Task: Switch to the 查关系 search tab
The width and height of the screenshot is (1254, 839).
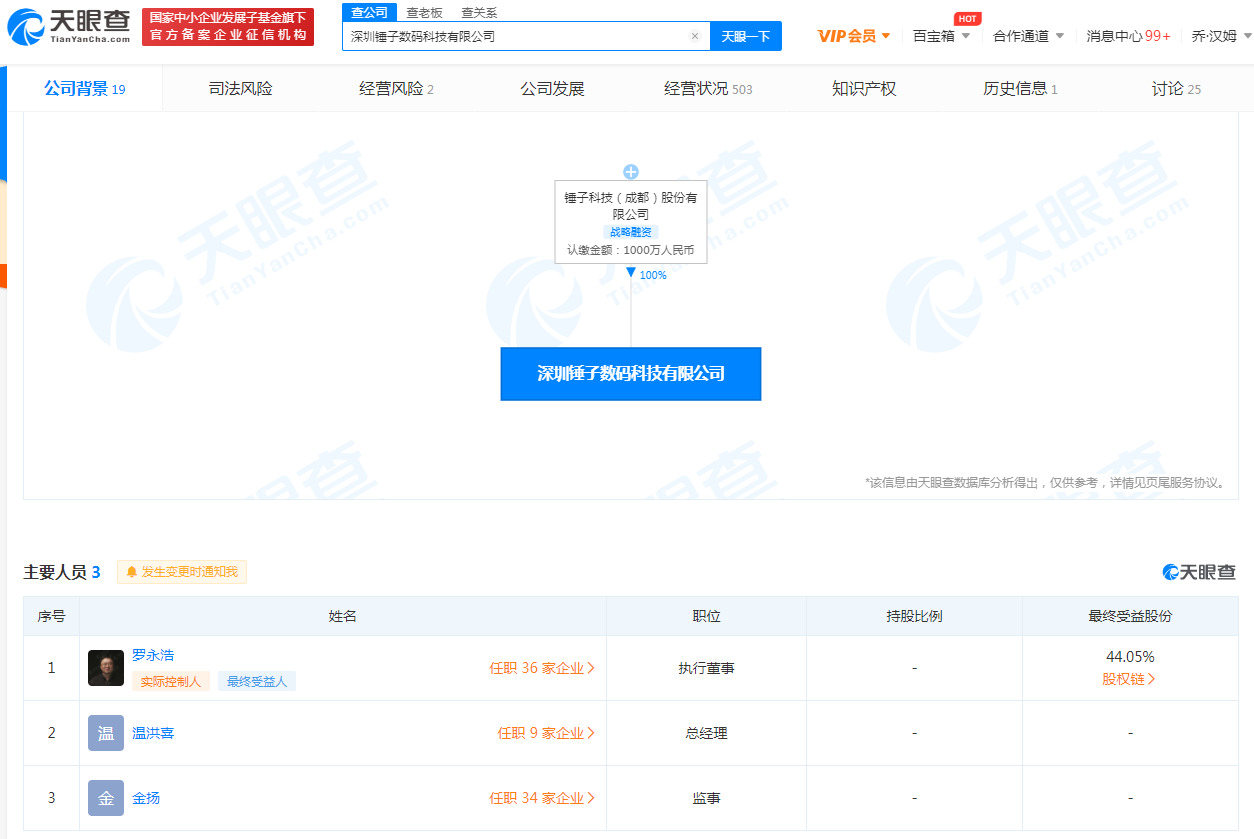Action: [x=479, y=13]
